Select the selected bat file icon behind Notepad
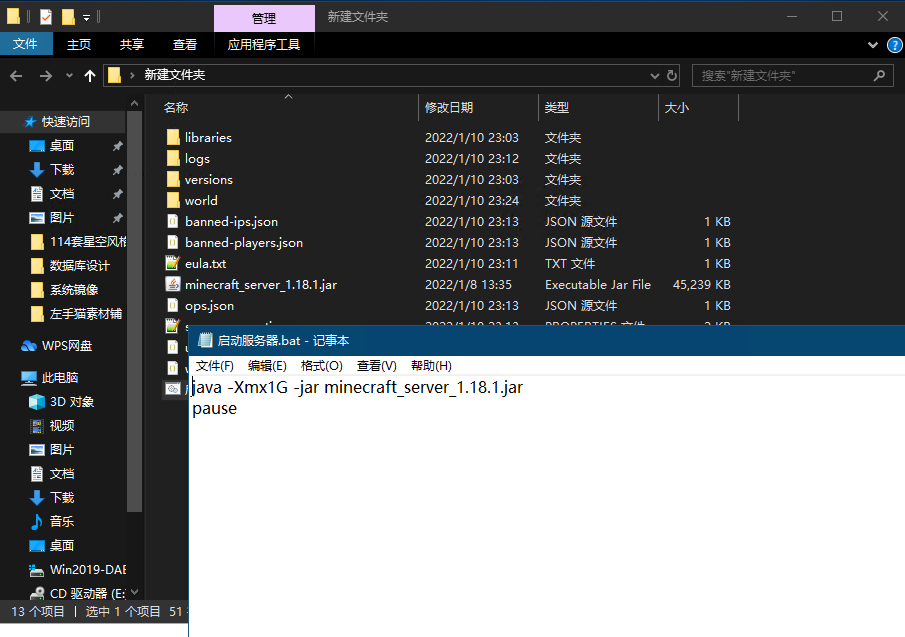The height and width of the screenshot is (637, 905). (173, 389)
